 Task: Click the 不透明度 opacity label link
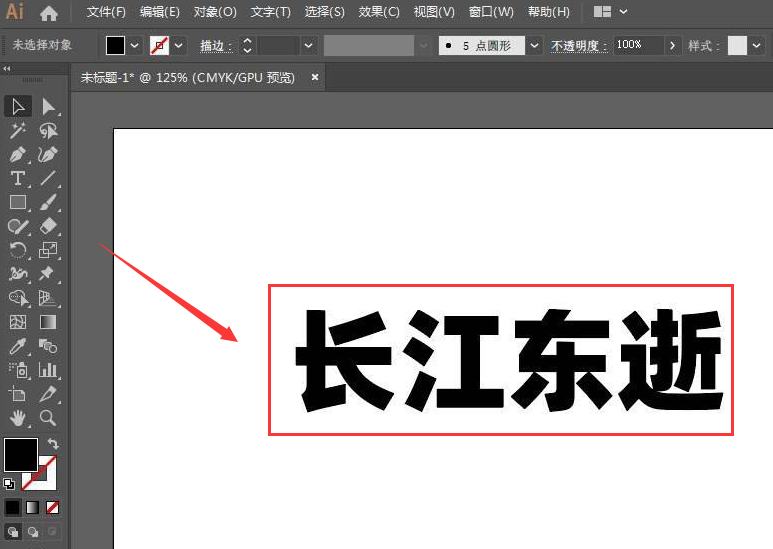579,46
